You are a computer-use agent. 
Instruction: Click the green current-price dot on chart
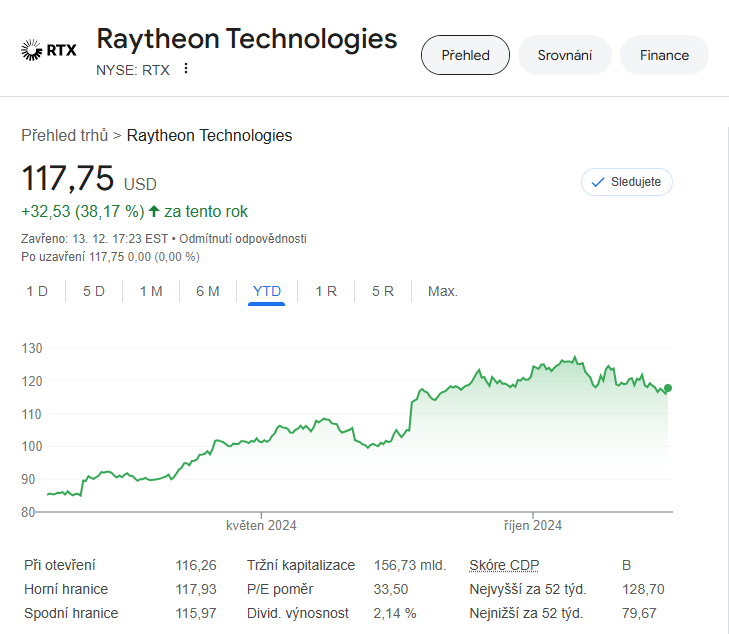pos(668,388)
